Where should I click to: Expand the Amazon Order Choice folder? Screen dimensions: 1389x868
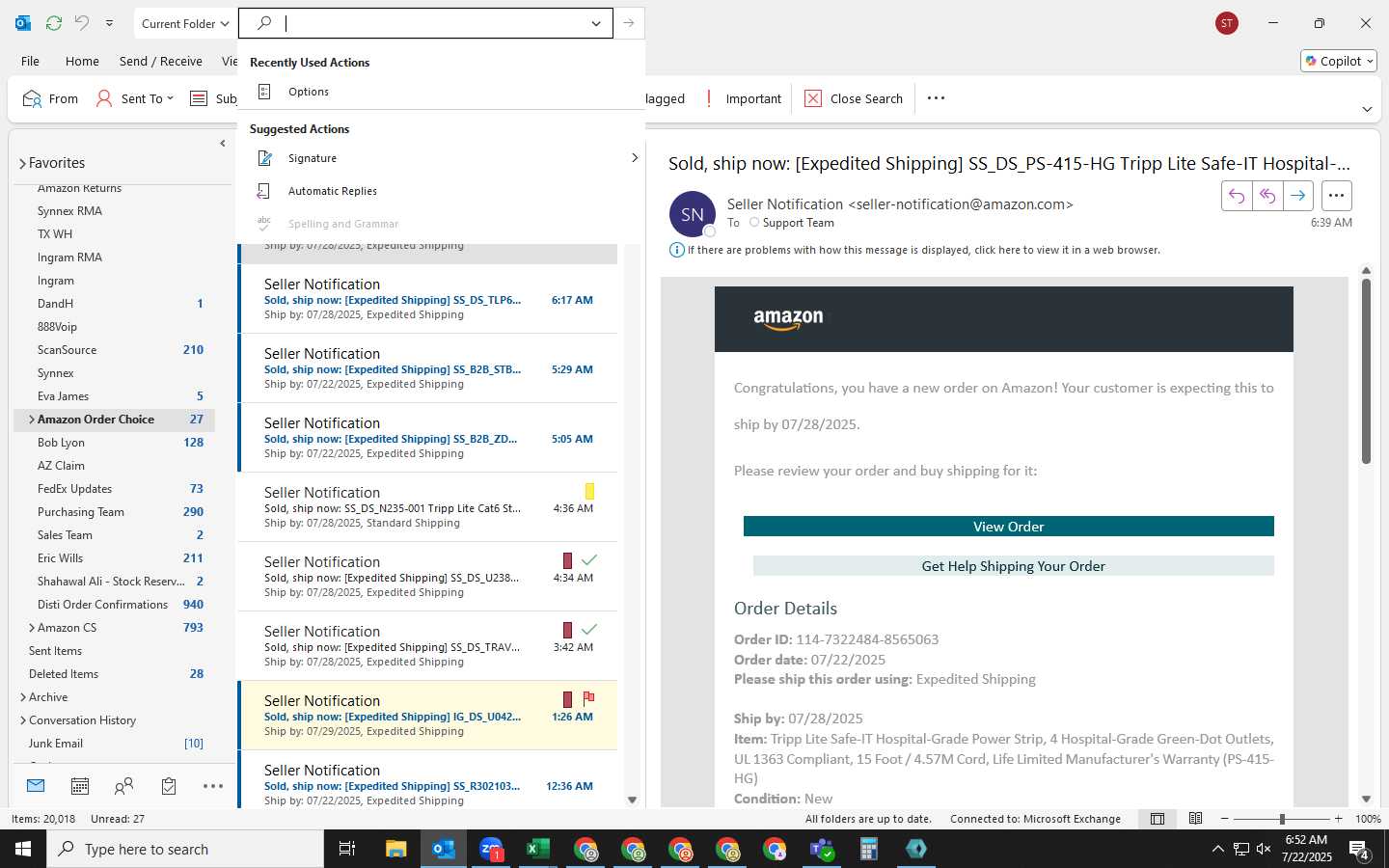tap(32, 420)
